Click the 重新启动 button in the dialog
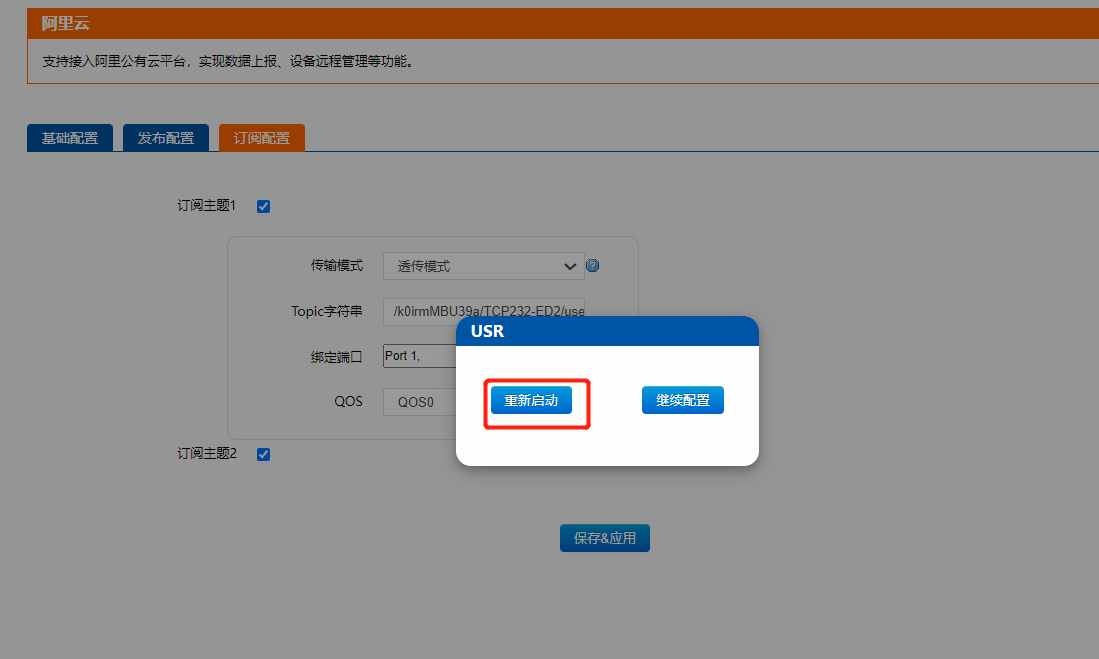 point(531,401)
